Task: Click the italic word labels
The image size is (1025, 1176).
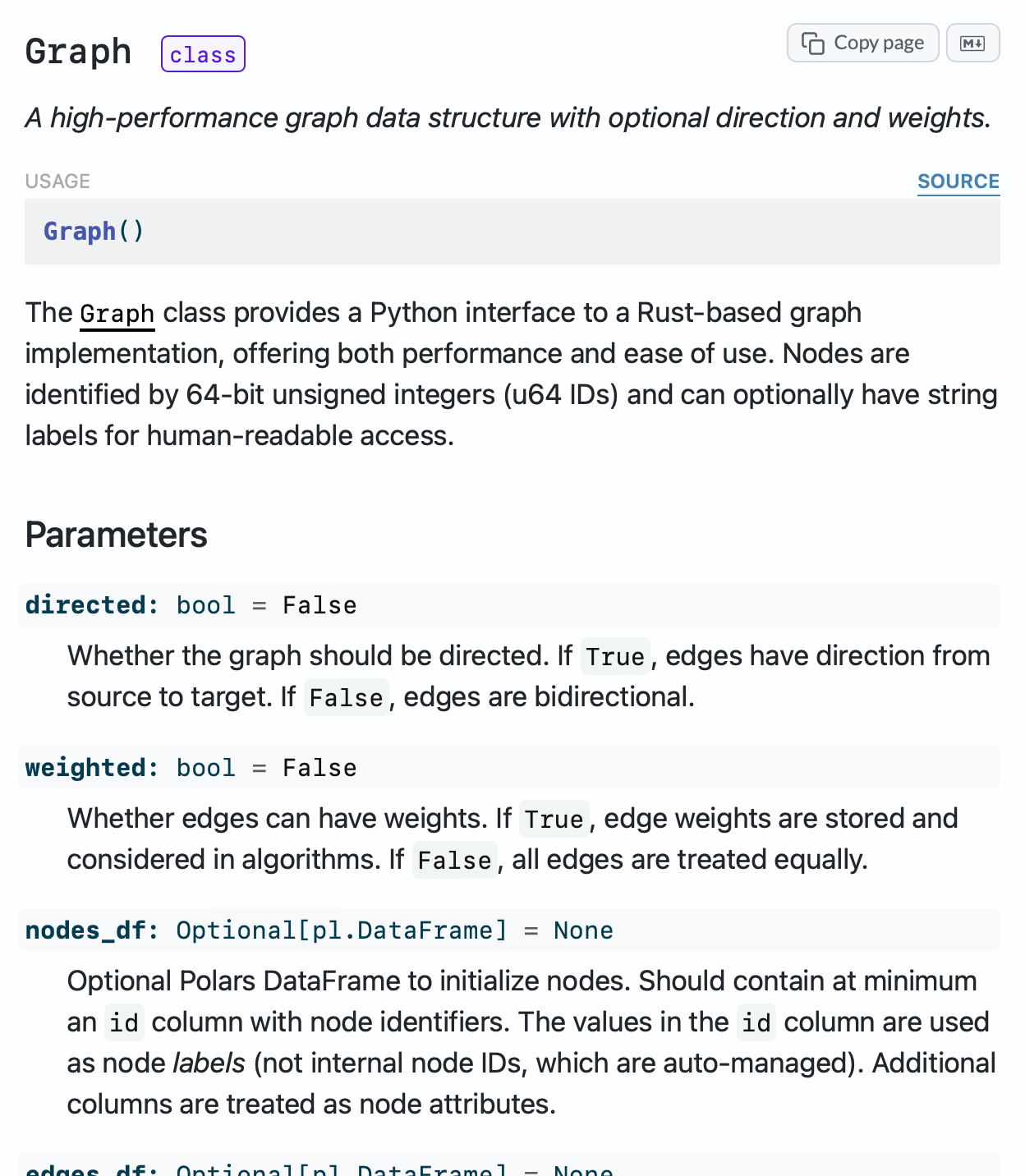Action: pyautogui.click(x=209, y=1063)
